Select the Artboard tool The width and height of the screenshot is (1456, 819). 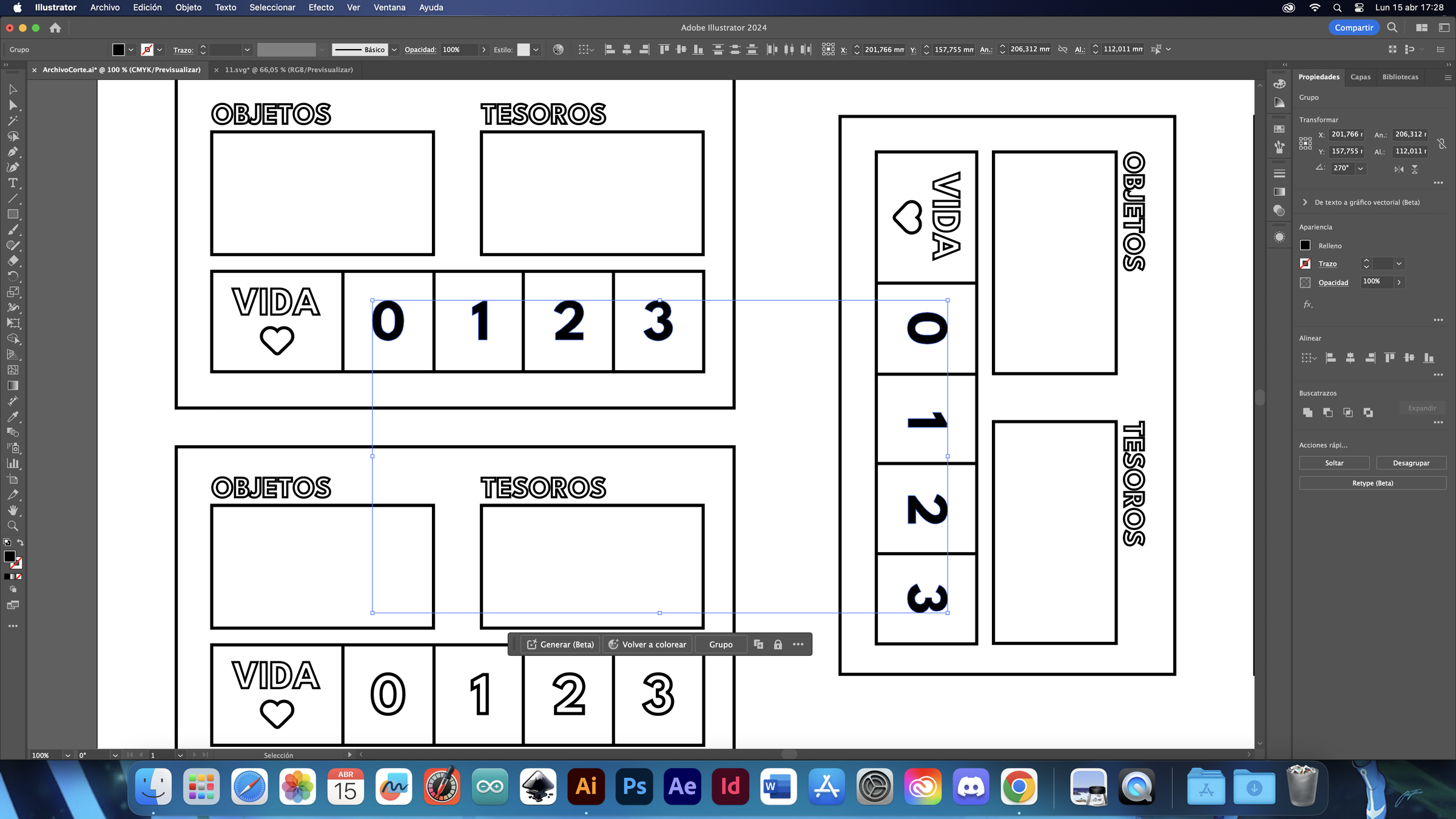[x=13, y=479]
